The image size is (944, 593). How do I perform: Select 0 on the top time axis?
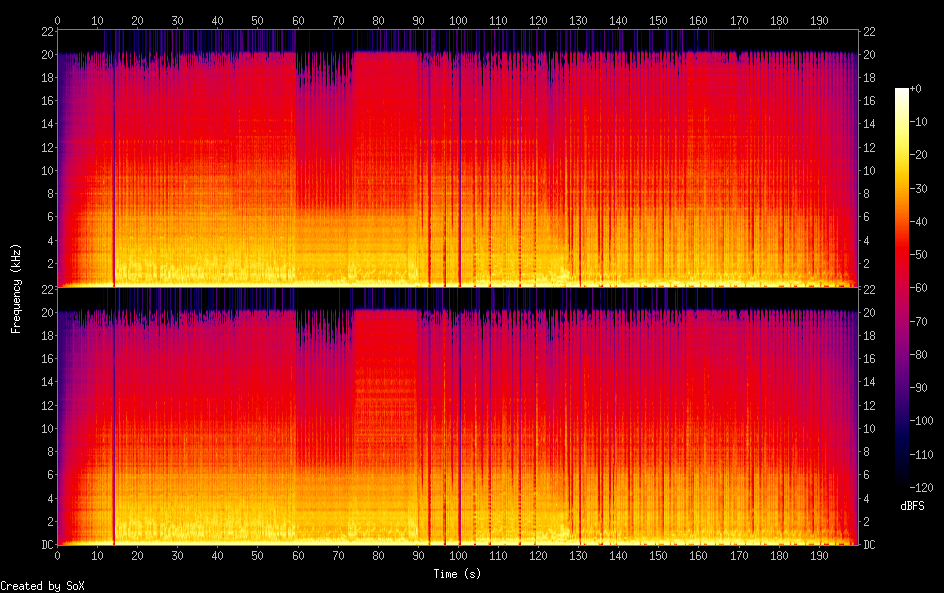[58, 20]
